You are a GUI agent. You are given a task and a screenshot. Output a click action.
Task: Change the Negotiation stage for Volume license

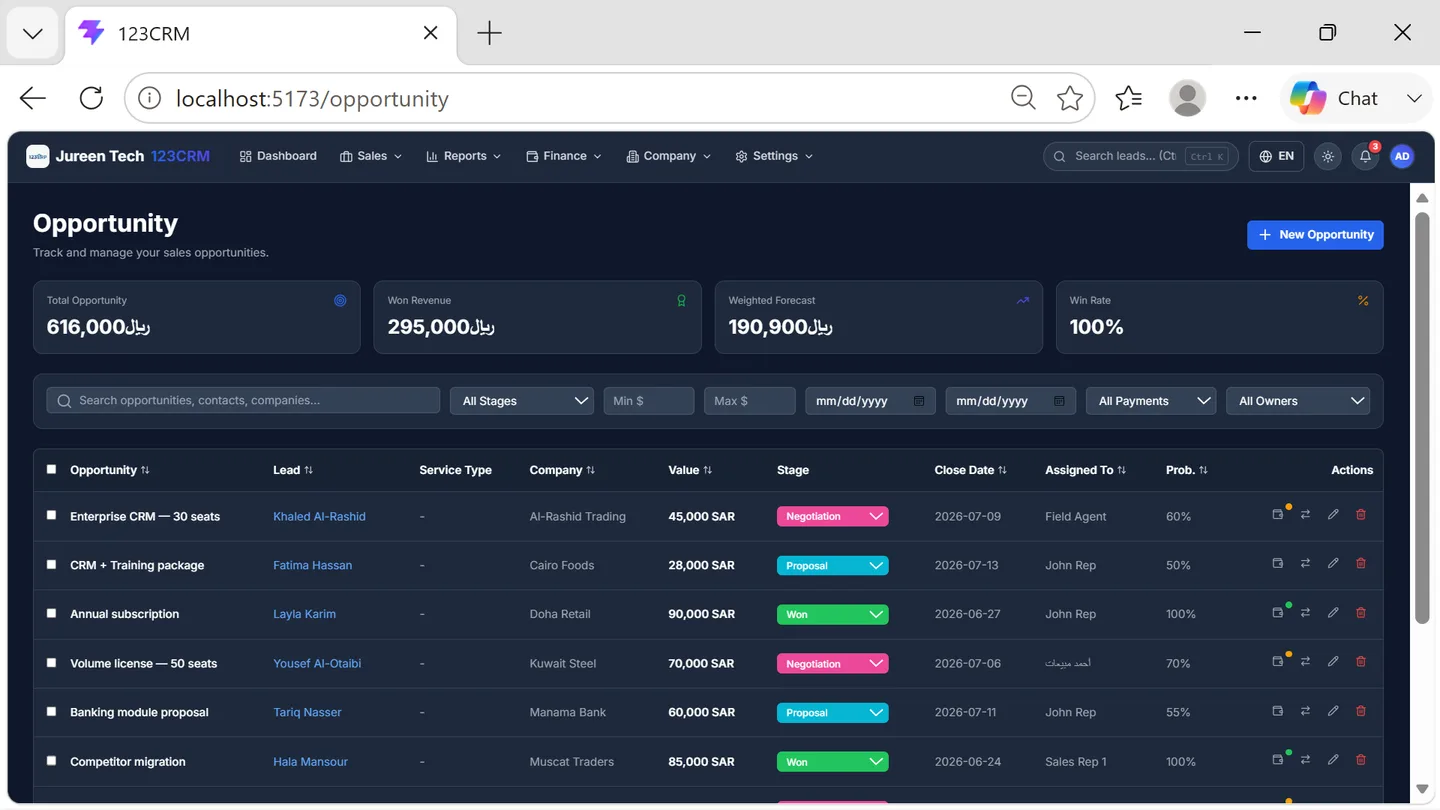tap(833, 663)
